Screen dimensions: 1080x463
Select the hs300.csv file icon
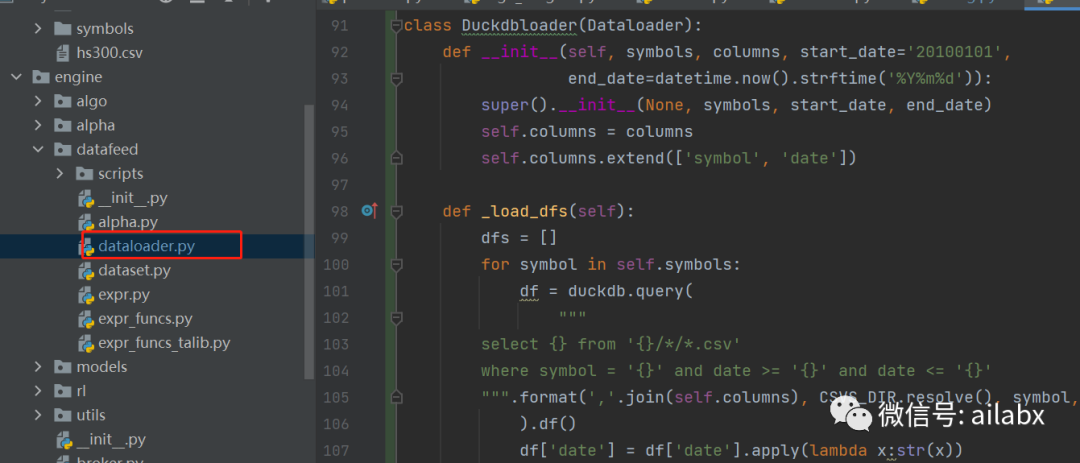pos(63,53)
